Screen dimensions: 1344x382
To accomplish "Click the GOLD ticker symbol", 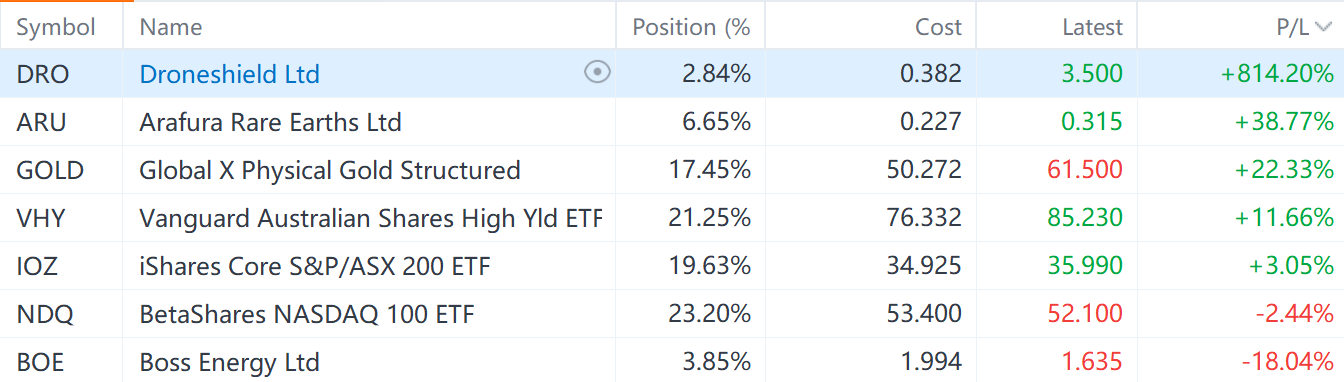I will click(50, 170).
